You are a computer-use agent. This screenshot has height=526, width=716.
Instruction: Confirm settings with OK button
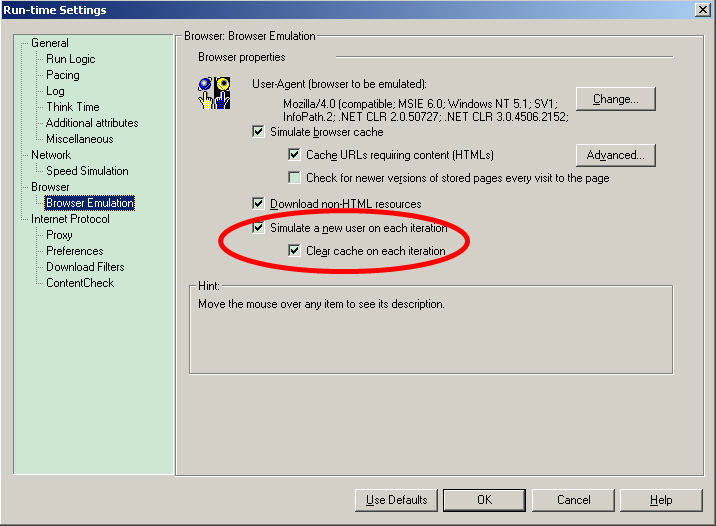pos(484,500)
